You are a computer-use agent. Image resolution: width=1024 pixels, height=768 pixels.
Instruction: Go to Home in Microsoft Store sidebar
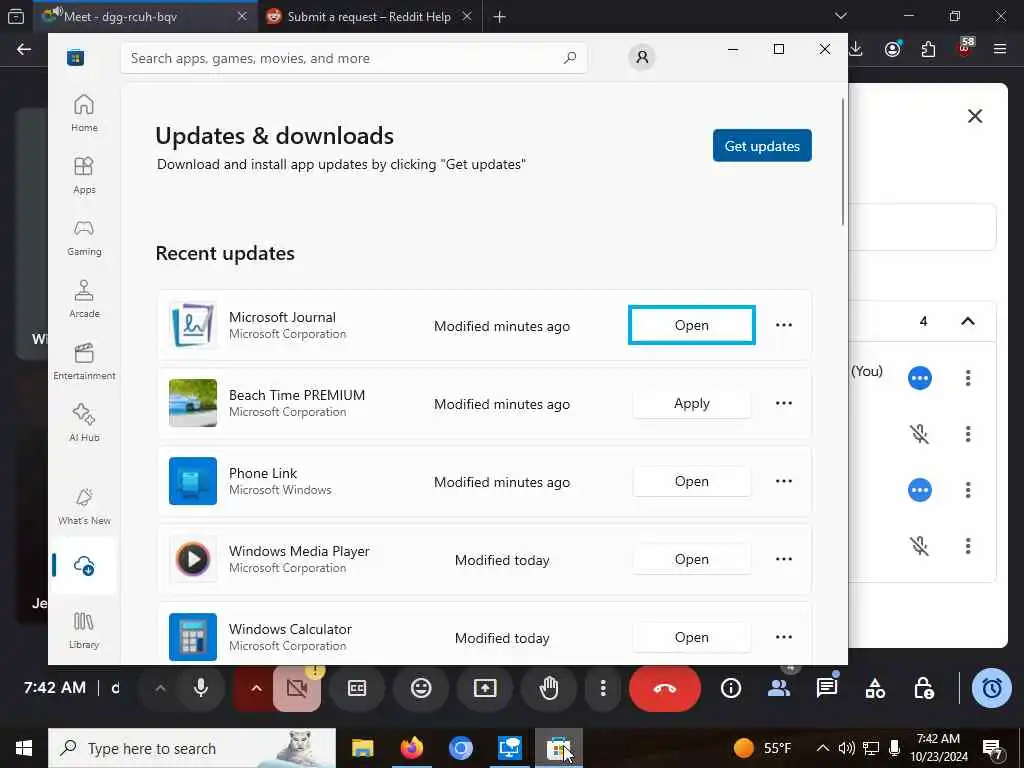point(84,113)
